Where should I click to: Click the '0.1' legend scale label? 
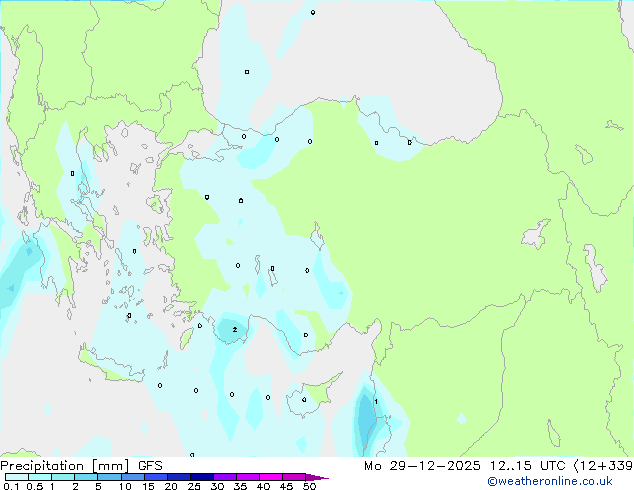[x=11, y=486]
